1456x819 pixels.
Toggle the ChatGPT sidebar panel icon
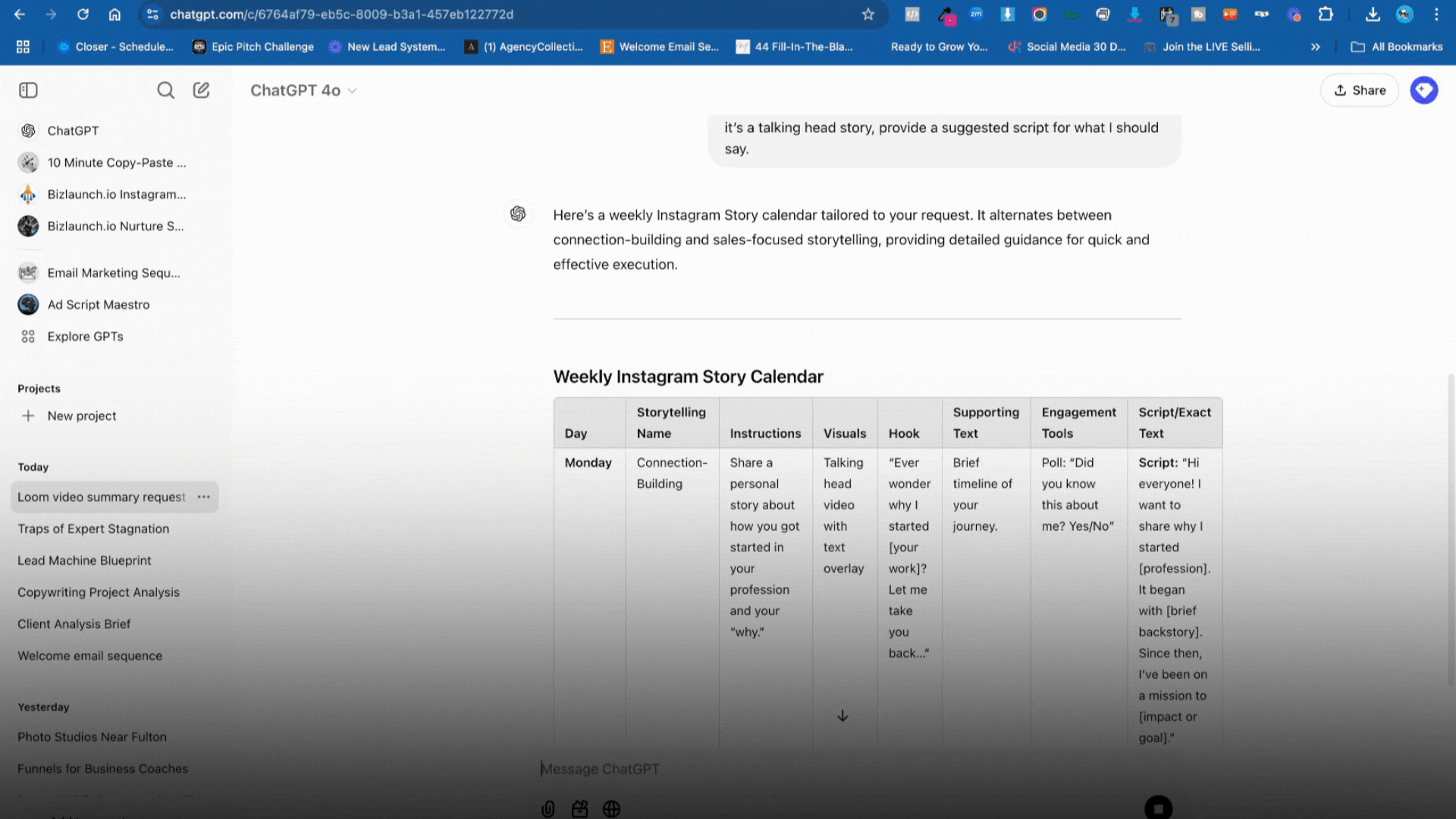coord(28,90)
